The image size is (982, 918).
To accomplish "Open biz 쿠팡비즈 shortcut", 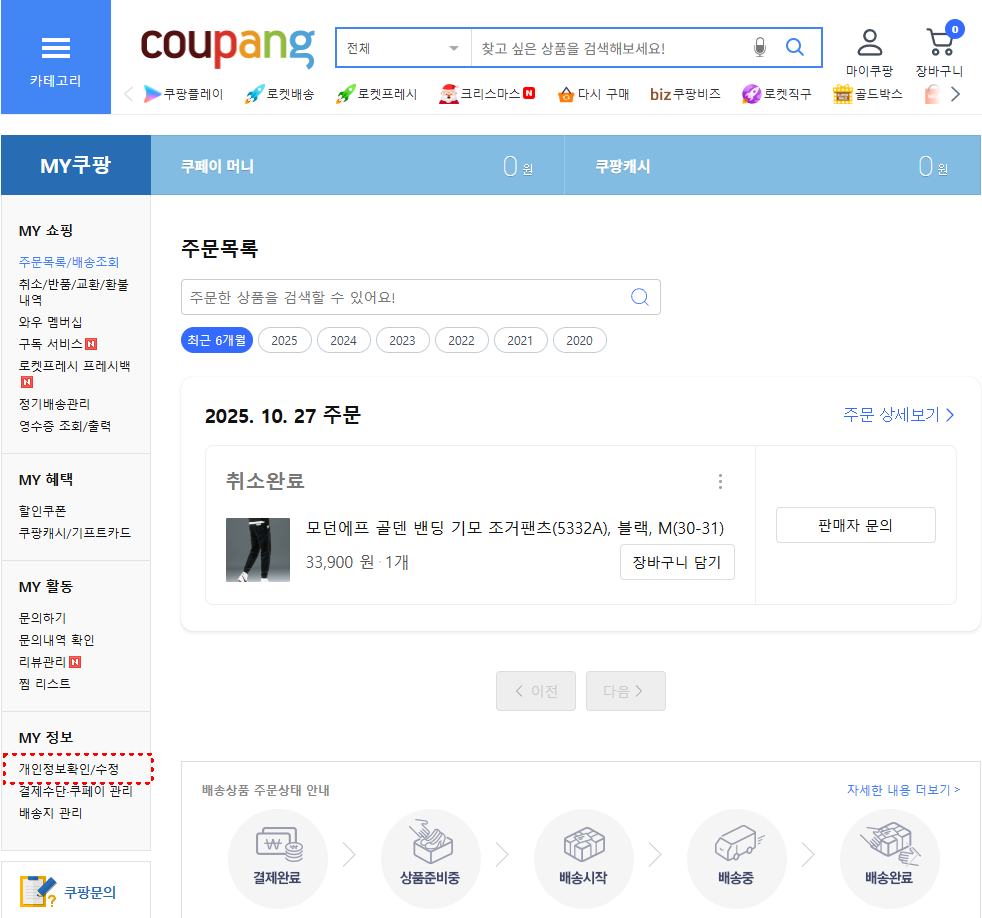I will pos(685,94).
